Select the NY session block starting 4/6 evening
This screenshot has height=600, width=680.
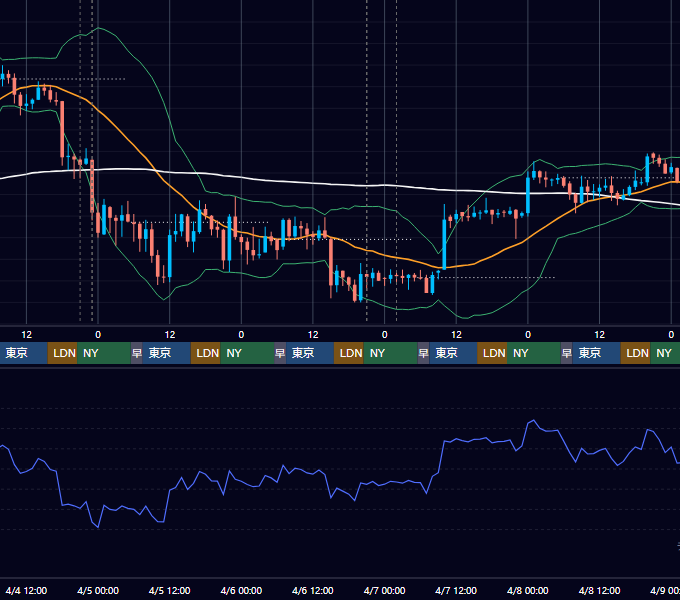click(x=390, y=353)
